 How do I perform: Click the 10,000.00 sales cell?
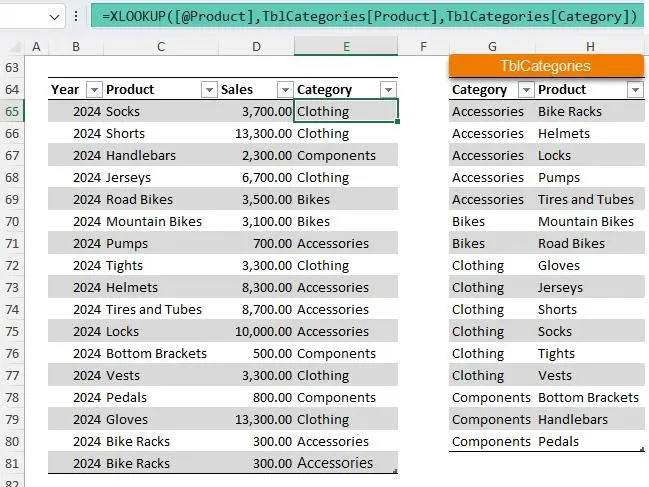(256, 331)
